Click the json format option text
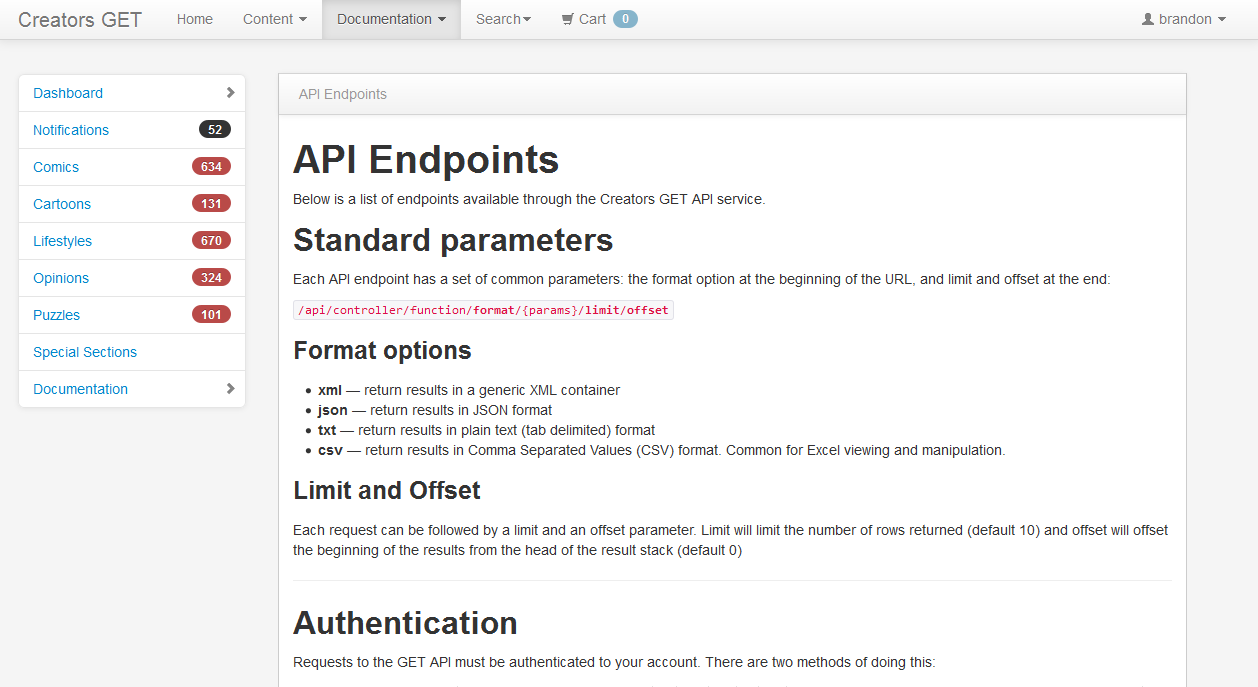This screenshot has width=1258, height=687. (x=435, y=410)
